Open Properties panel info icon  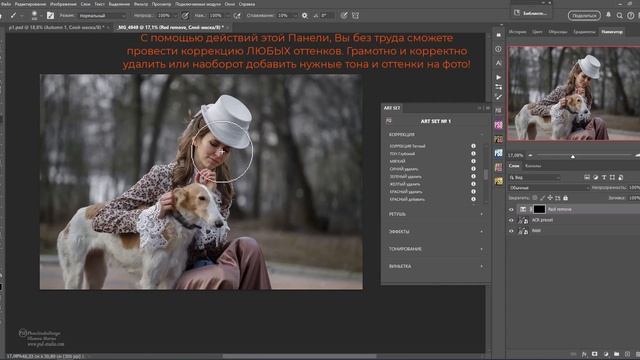[498, 49]
